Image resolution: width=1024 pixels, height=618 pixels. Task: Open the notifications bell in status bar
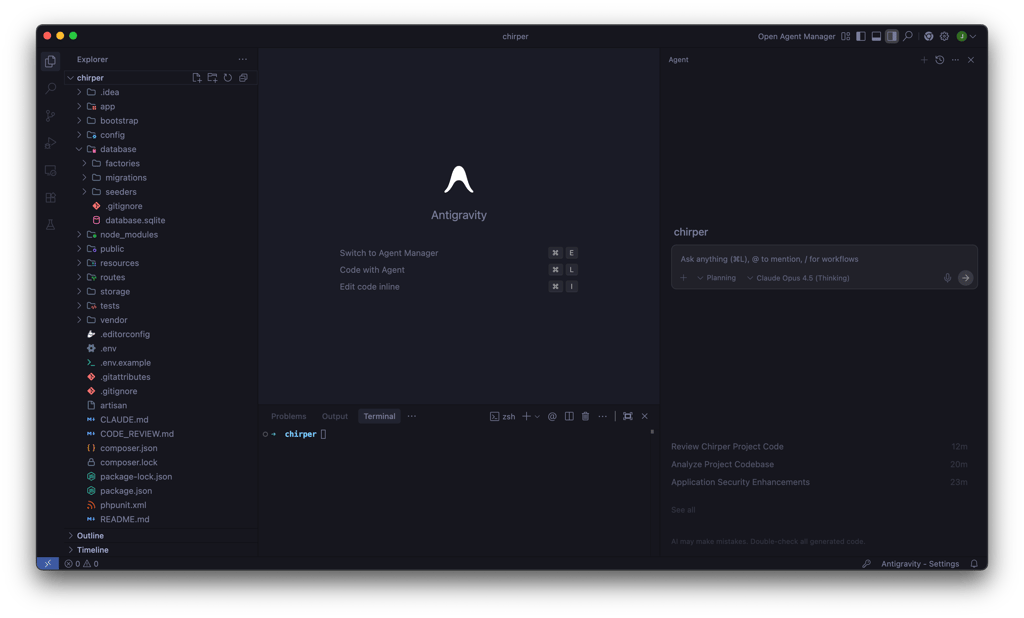coord(974,564)
